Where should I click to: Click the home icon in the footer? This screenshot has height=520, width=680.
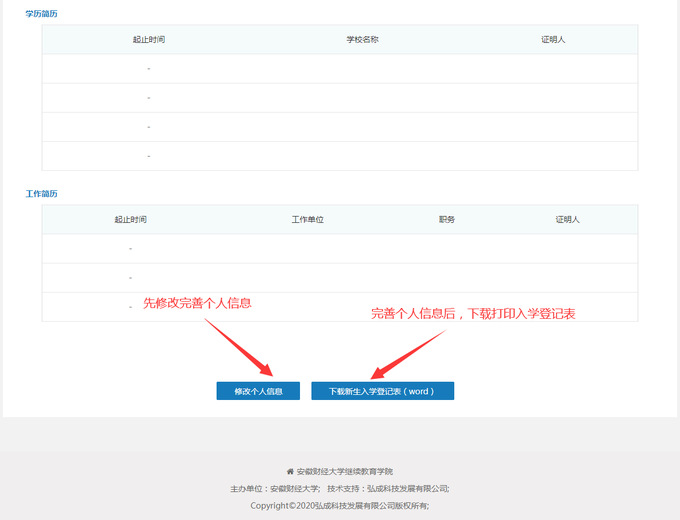(x=290, y=471)
